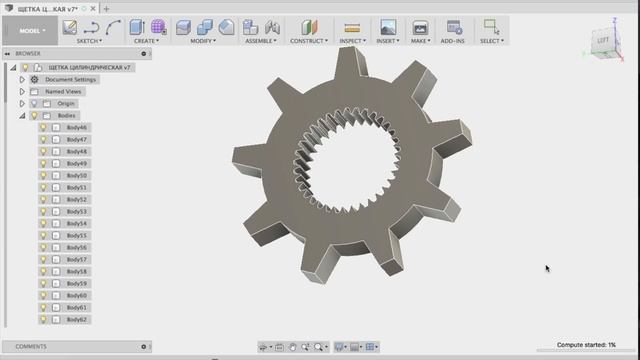Open the SKETCH dropdown menu
640x360 pixels.
pos(89,41)
